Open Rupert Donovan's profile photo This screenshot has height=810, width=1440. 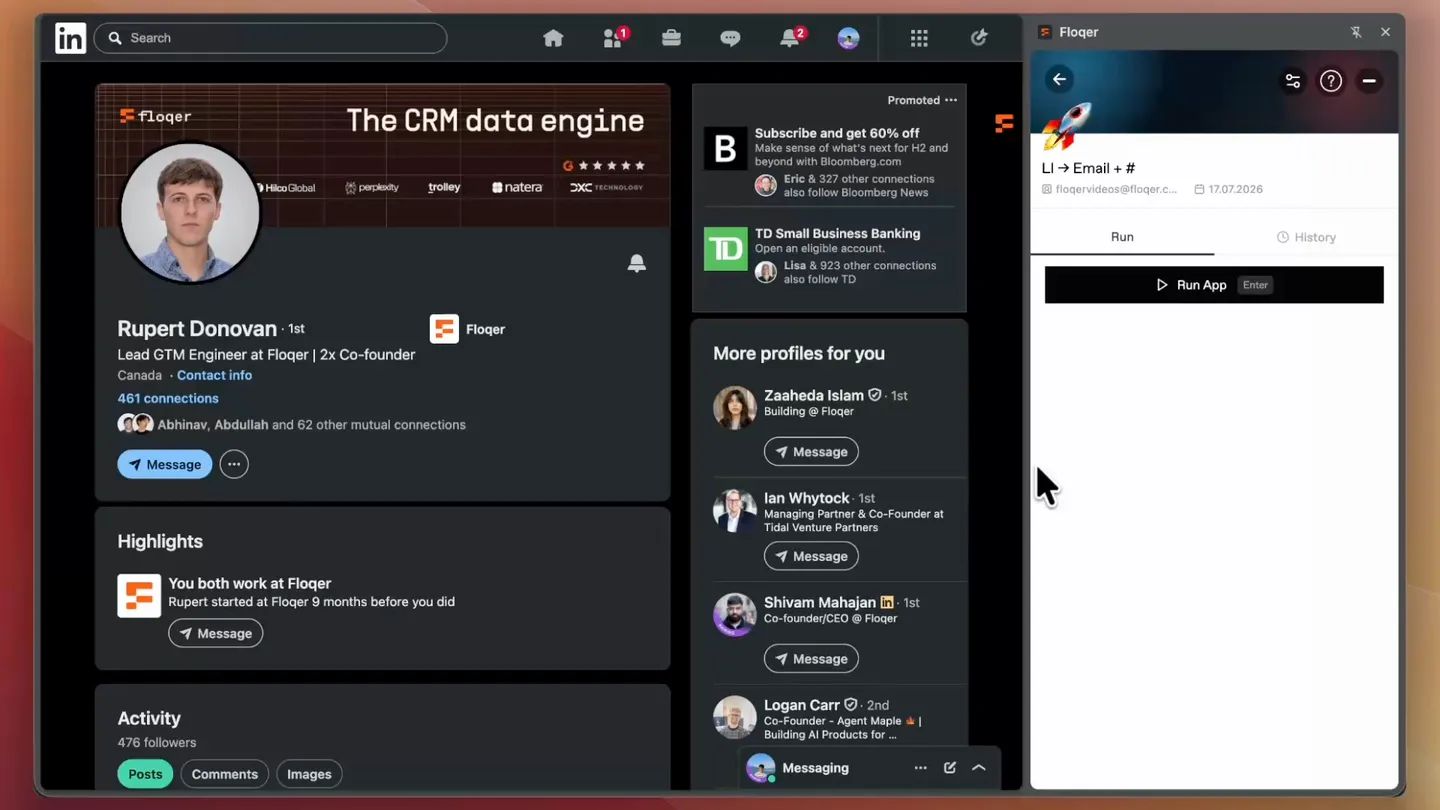click(190, 212)
